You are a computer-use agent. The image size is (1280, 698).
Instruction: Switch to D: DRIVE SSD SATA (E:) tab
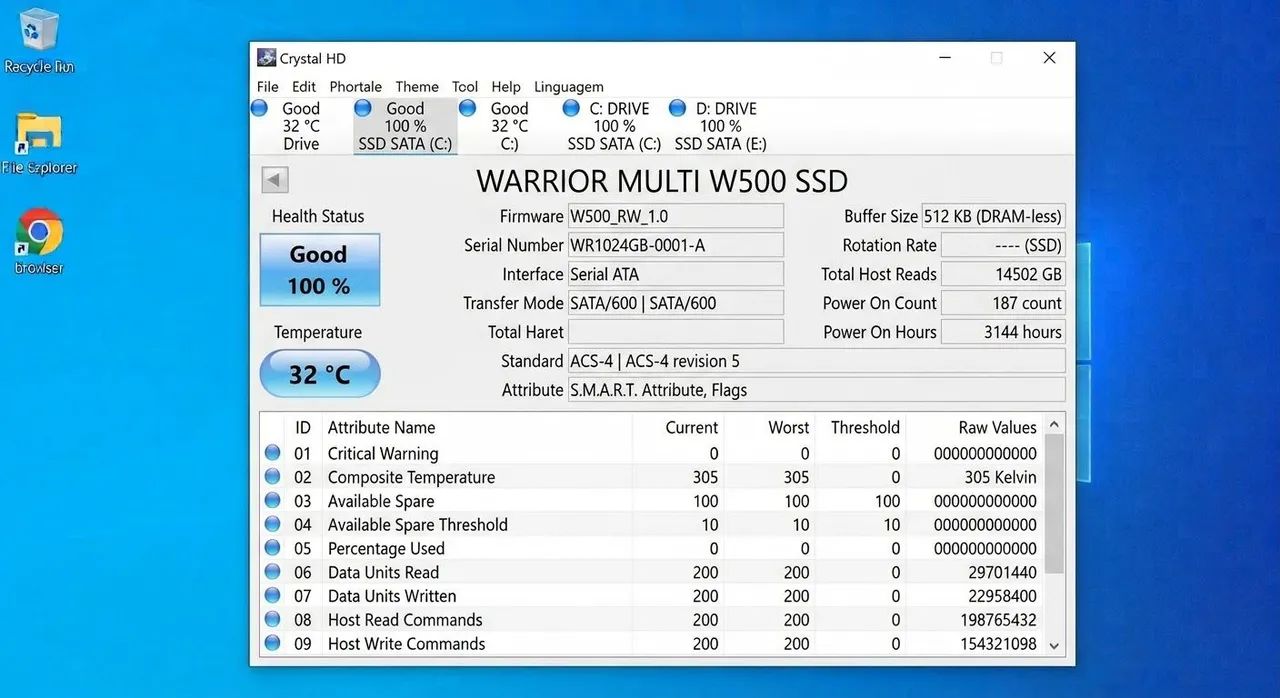pyautogui.click(x=720, y=126)
